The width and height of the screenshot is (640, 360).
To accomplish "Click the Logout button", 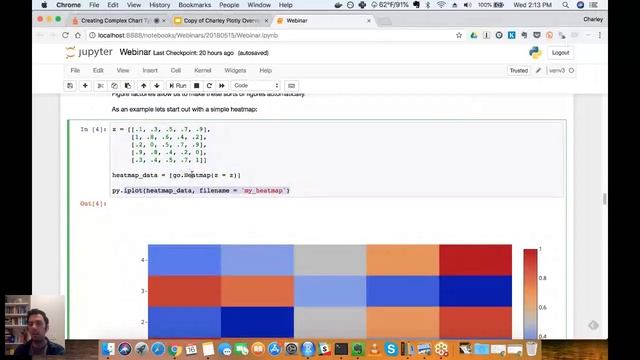I will (560, 53).
